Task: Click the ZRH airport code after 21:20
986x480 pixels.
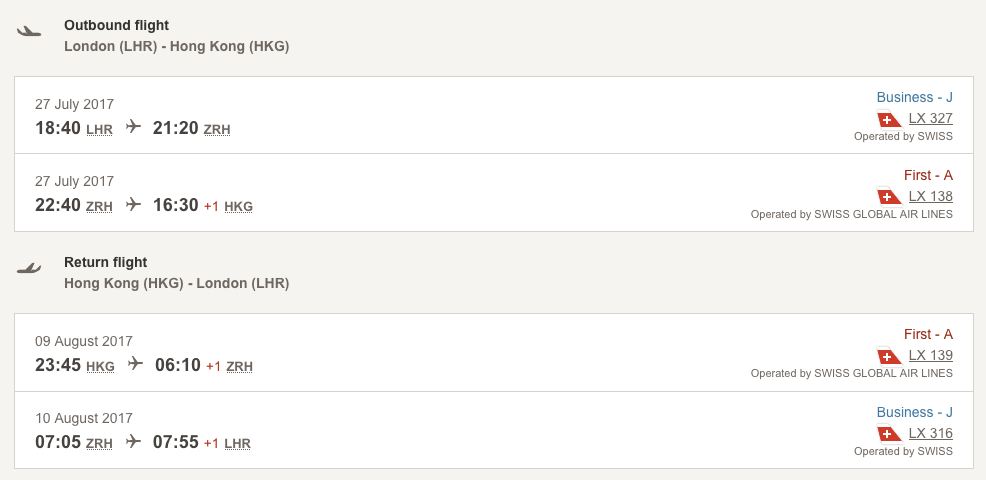Action: pos(217,130)
